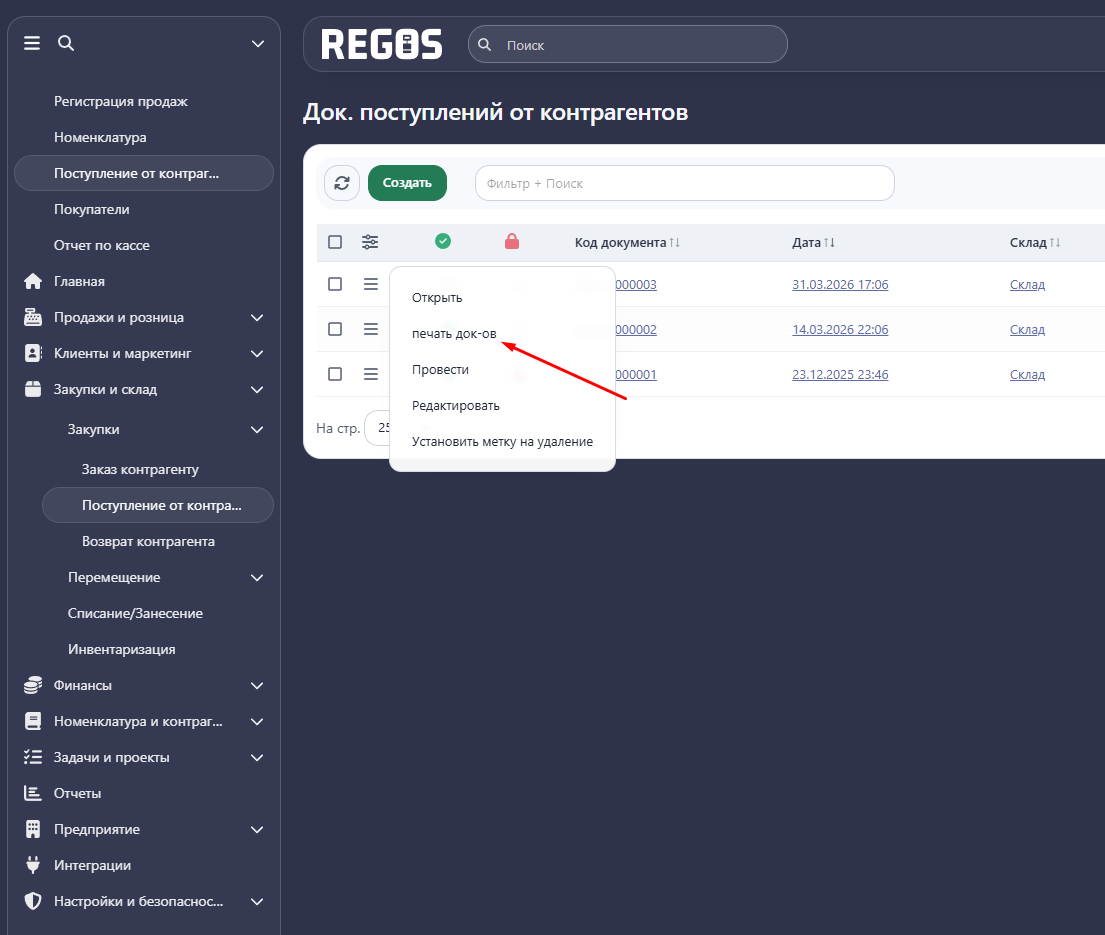This screenshot has width=1105, height=935.
Task: Select Провести in the context menu
Action: (x=440, y=369)
